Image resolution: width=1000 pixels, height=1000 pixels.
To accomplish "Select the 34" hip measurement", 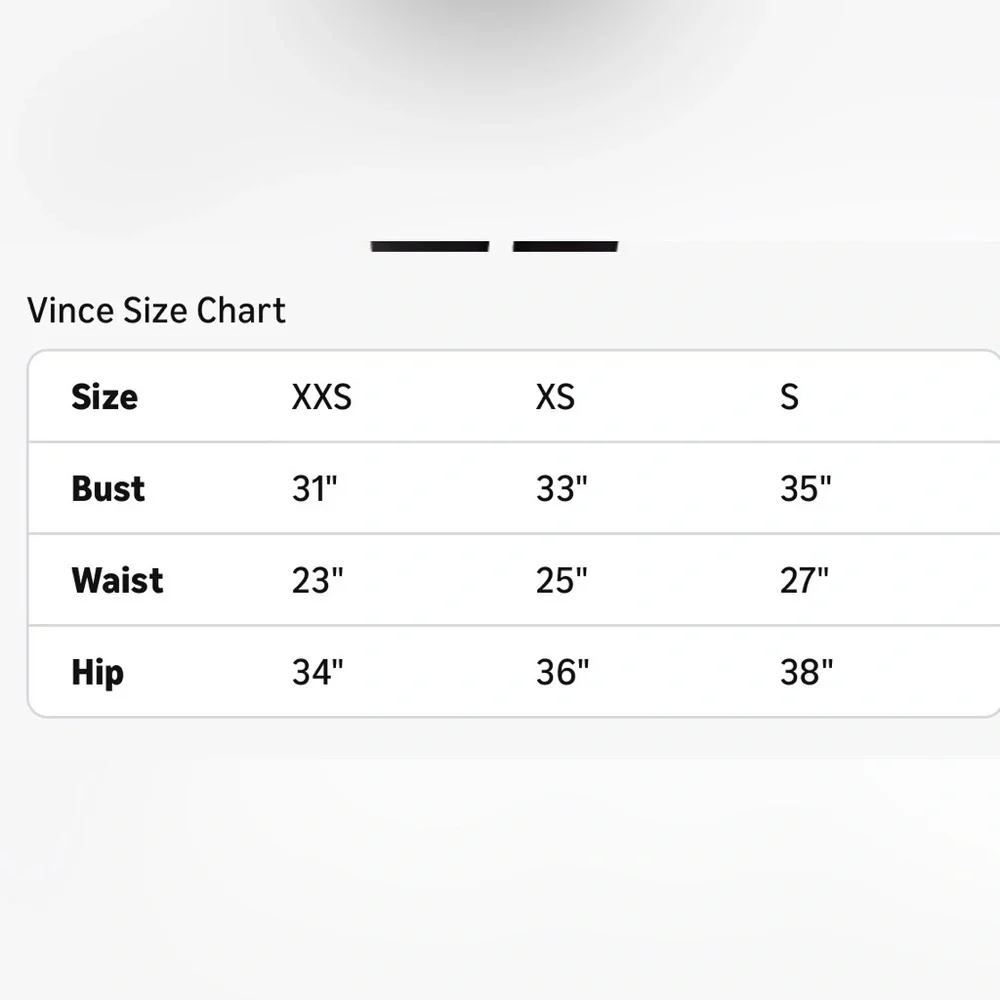I will pyautogui.click(x=317, y=672).
